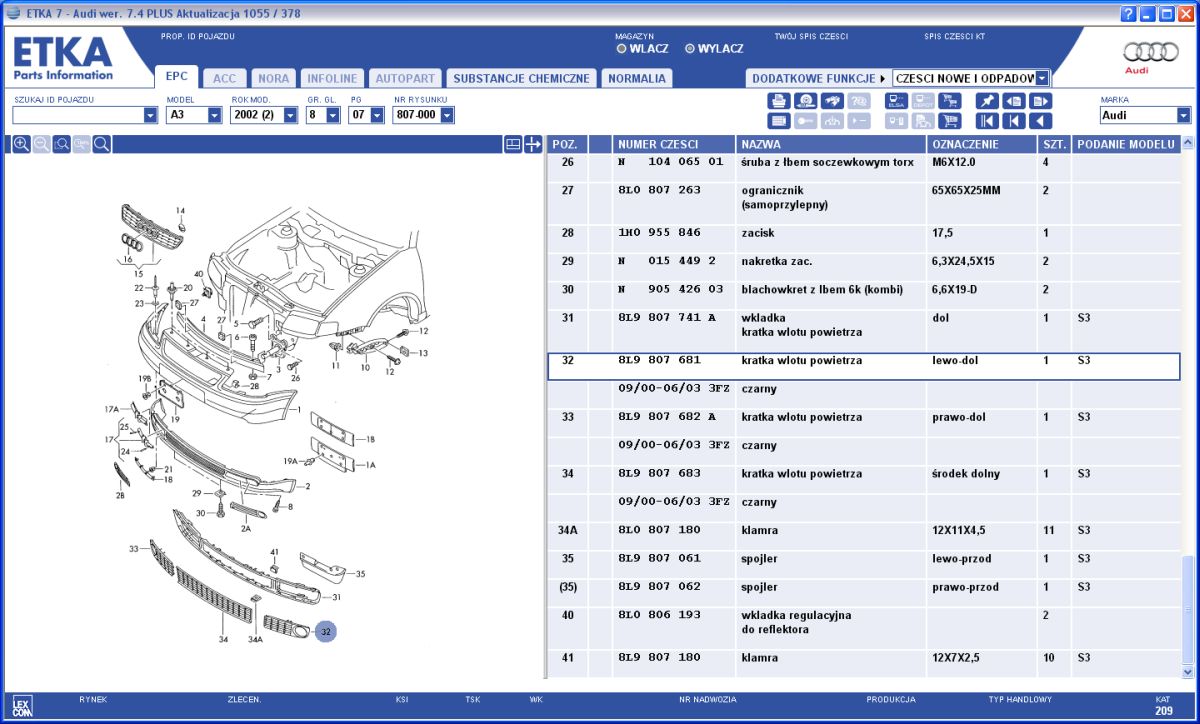Screen dimensions: 1200x724
Task: Select the SUBSTANCJE CHEMICZNE tab
Action: 521,78
